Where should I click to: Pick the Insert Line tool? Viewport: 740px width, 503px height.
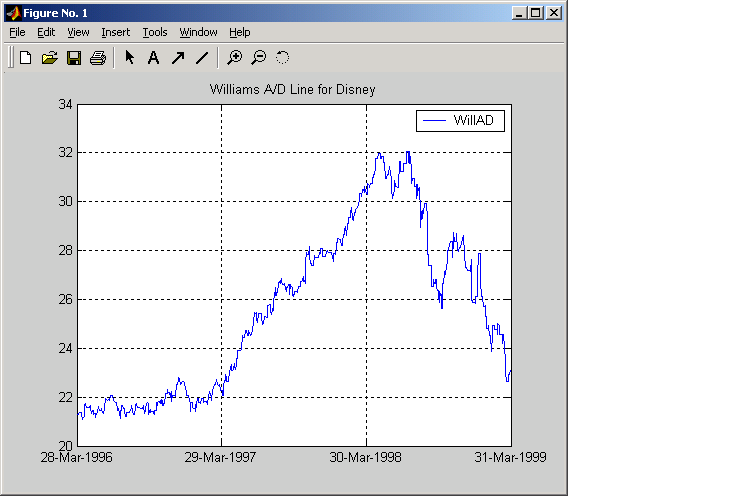pos(202,58)
